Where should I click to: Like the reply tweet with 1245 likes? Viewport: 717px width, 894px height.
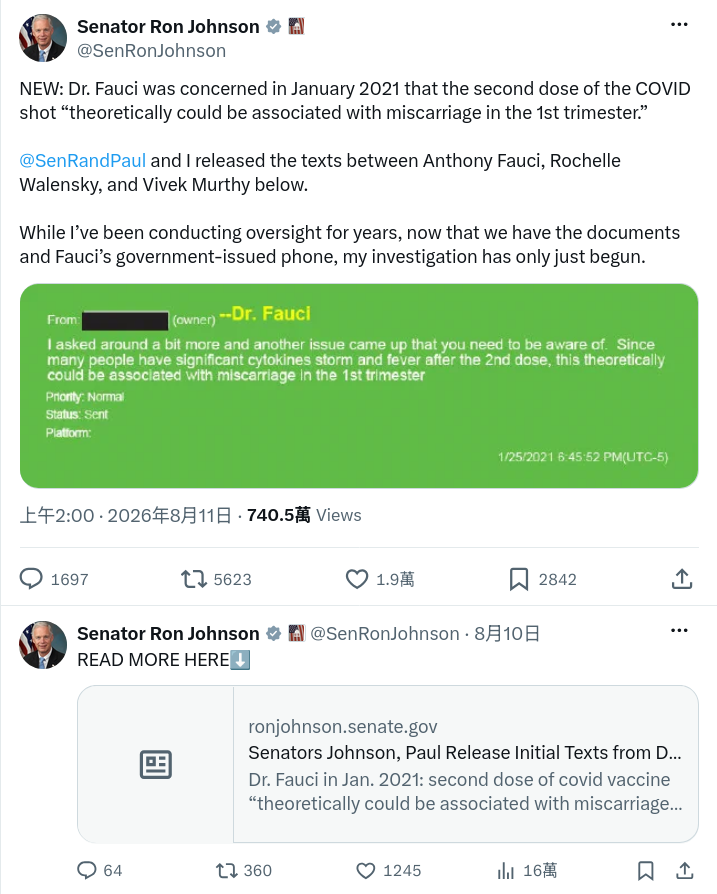pos(366,871)
